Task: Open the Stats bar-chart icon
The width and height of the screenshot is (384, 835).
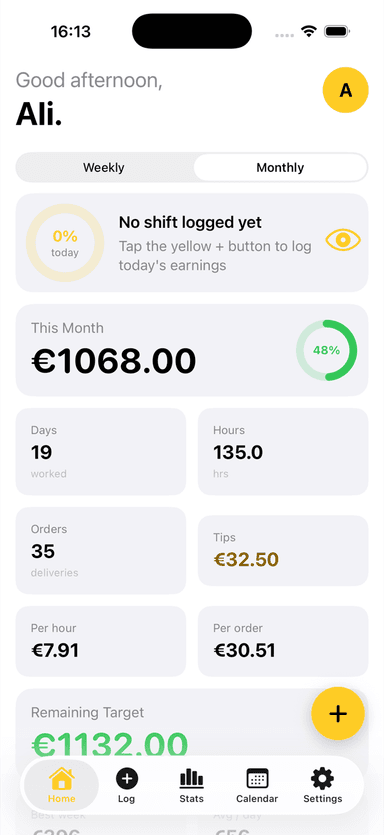Action: [x=191, y=779]
